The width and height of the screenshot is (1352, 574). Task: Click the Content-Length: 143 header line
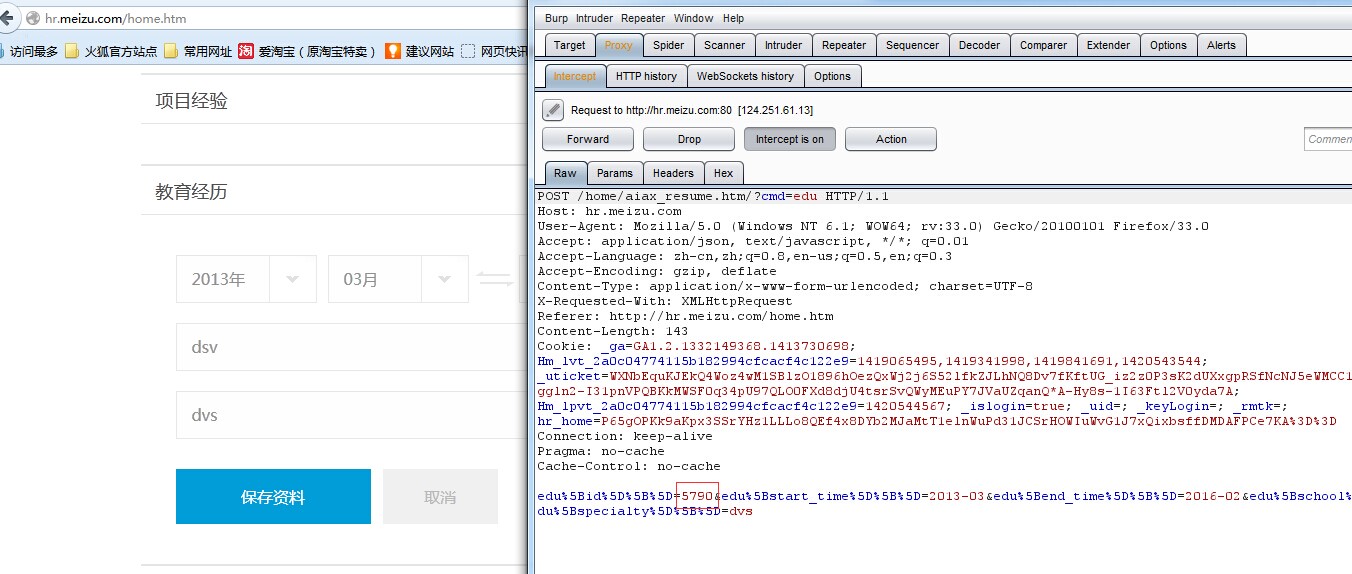tap(613, 331)
